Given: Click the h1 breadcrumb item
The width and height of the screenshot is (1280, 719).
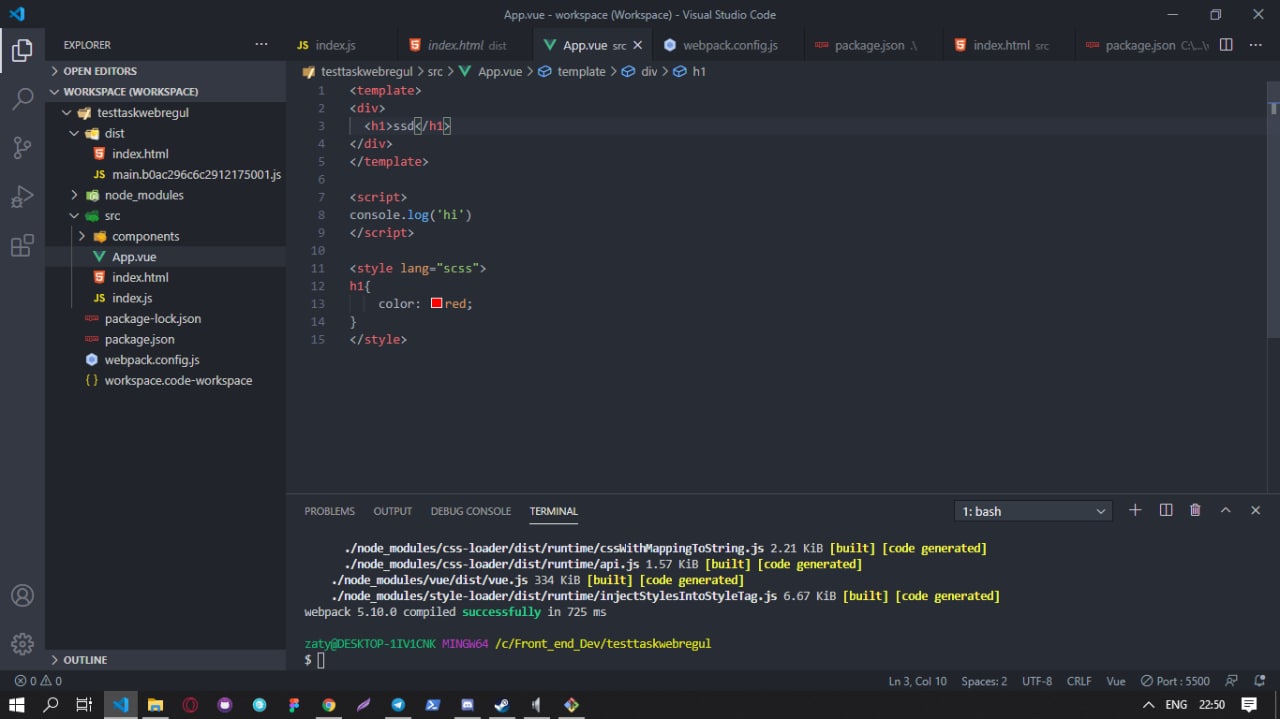Looking at the screenshot, I should pyautogui.click(x=690, y=72).
